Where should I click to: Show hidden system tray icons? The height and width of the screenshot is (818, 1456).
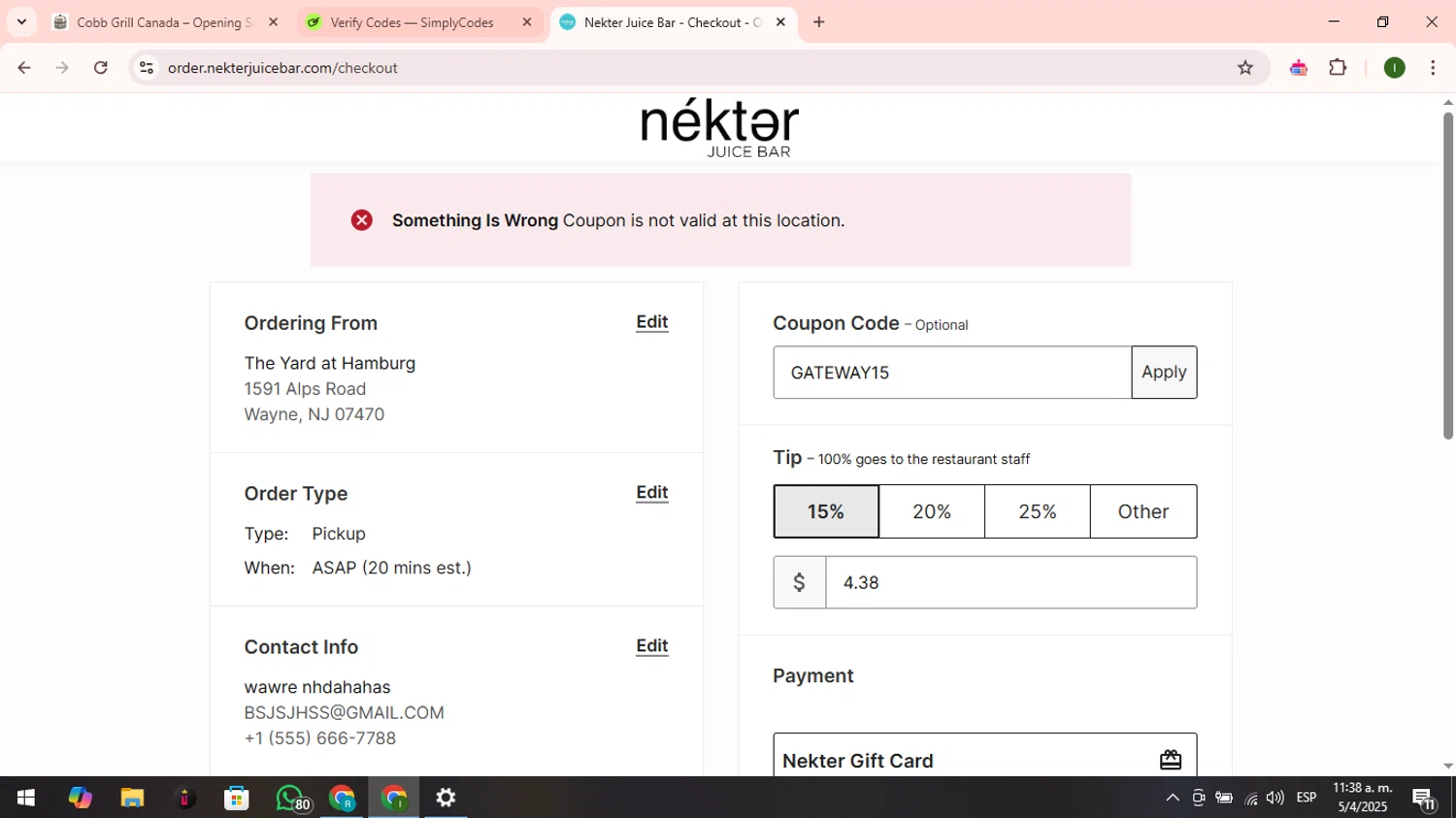coord(1173,798)
